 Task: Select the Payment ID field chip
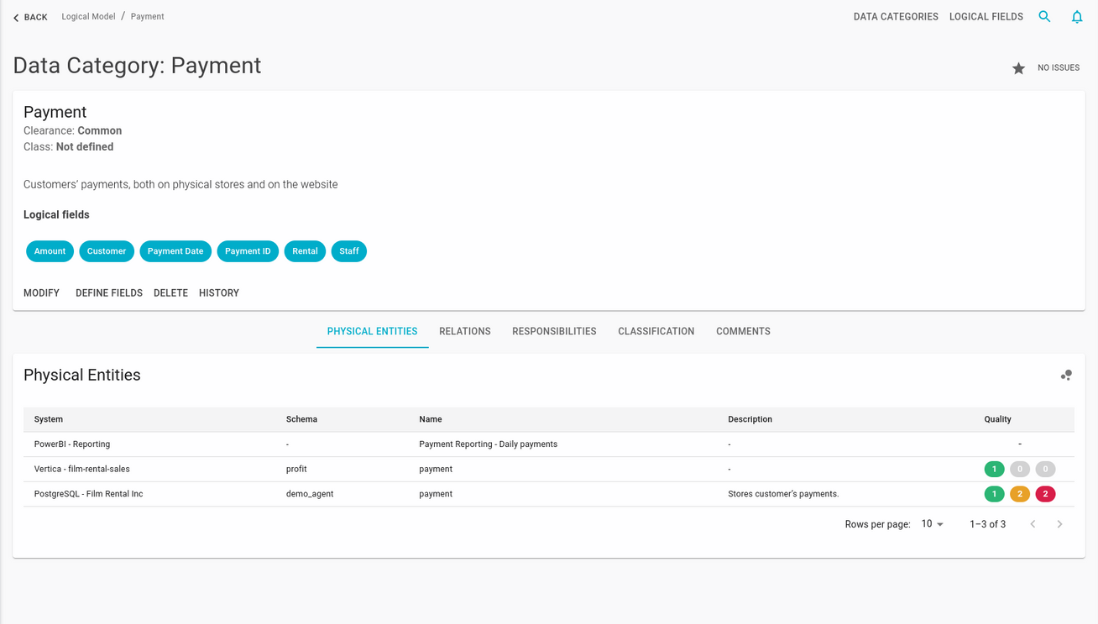[x=248, y=251]
